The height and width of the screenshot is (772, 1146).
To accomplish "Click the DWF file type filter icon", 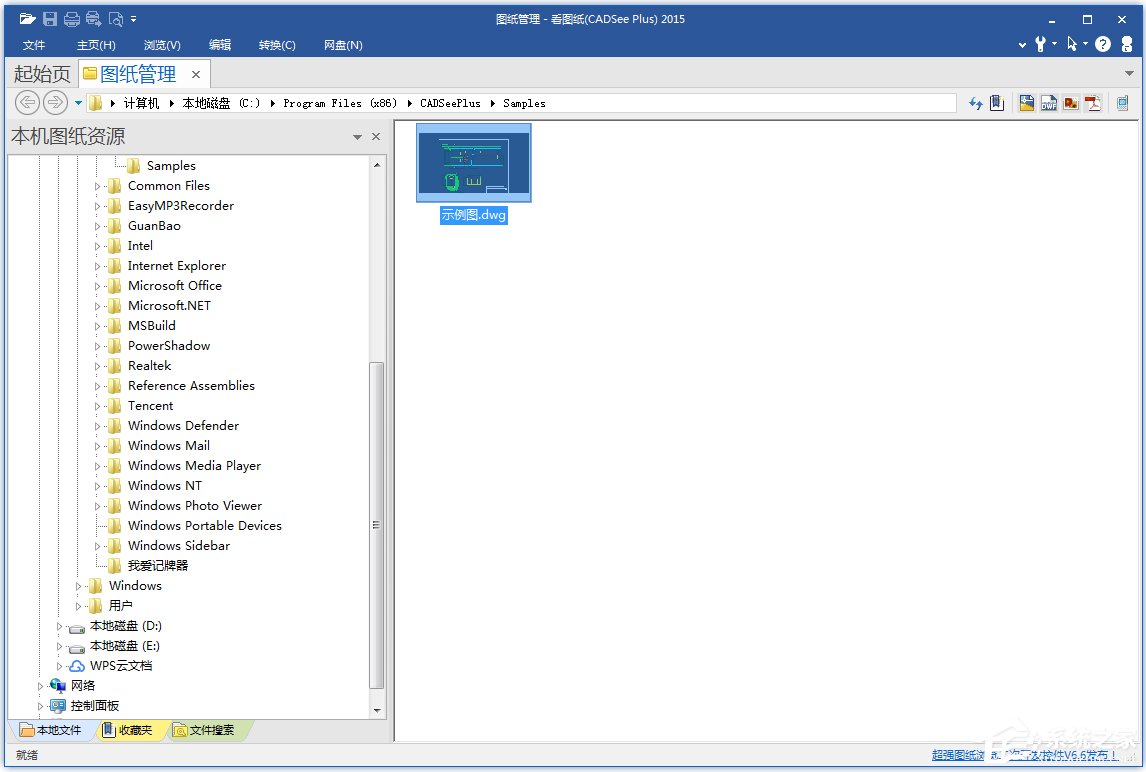I will click(1049, 103).
